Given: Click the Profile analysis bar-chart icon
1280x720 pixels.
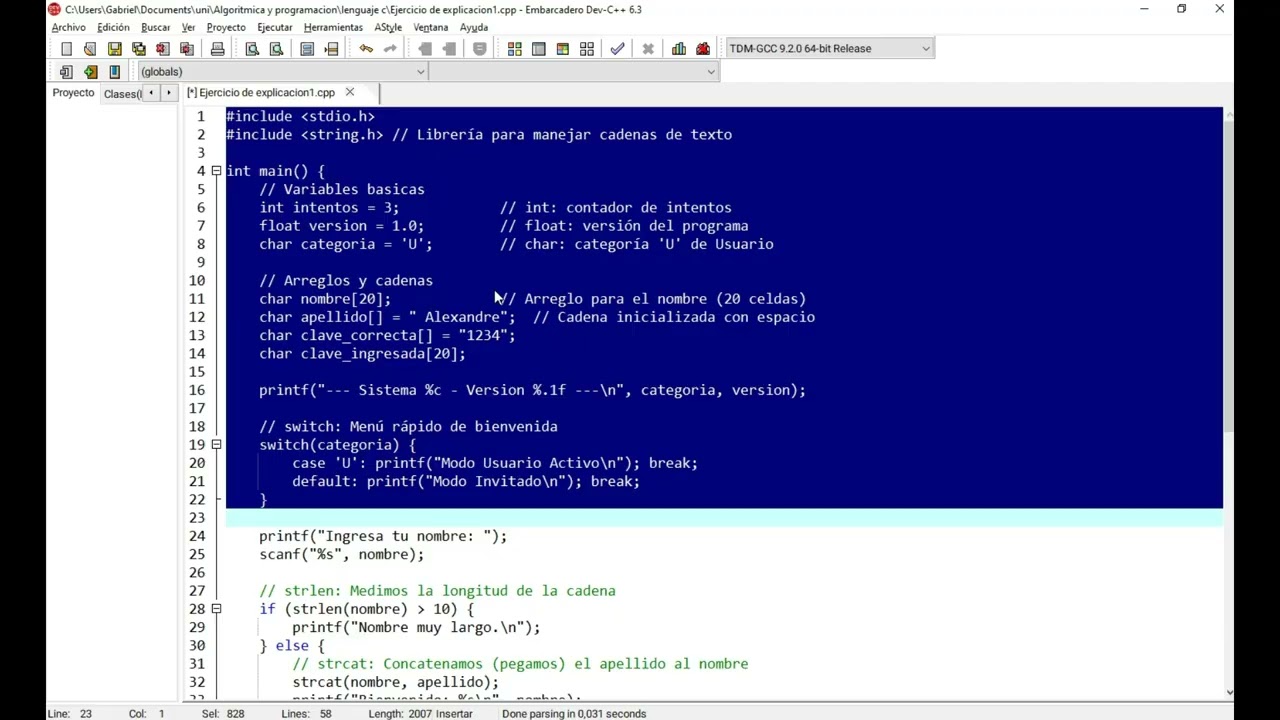Looking at the screenshot, I should coord(679,48).
